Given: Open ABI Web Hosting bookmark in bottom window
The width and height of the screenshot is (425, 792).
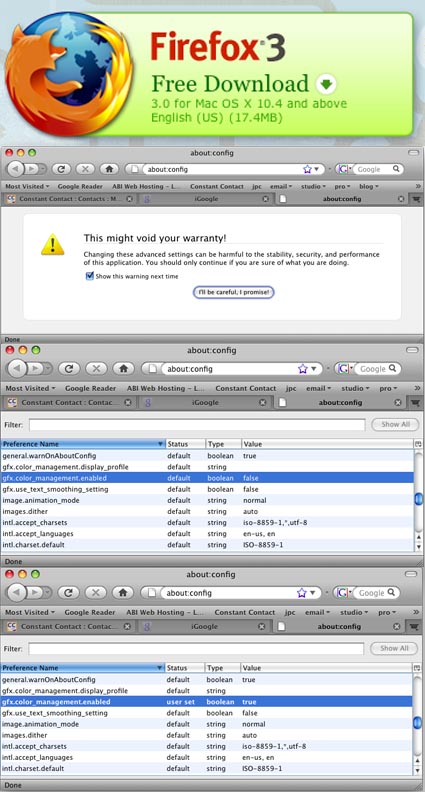Looking at the screenshot, I should (165, 612).
